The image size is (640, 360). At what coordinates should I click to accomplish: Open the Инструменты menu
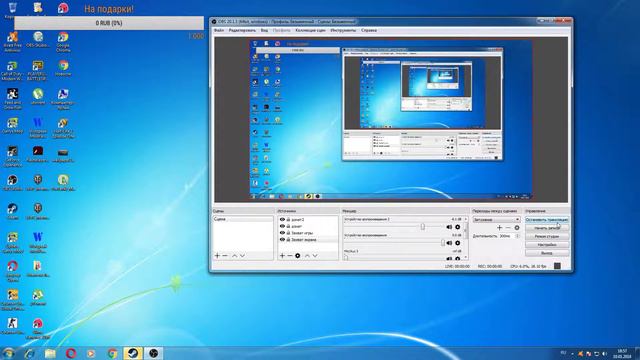[343, 30]
